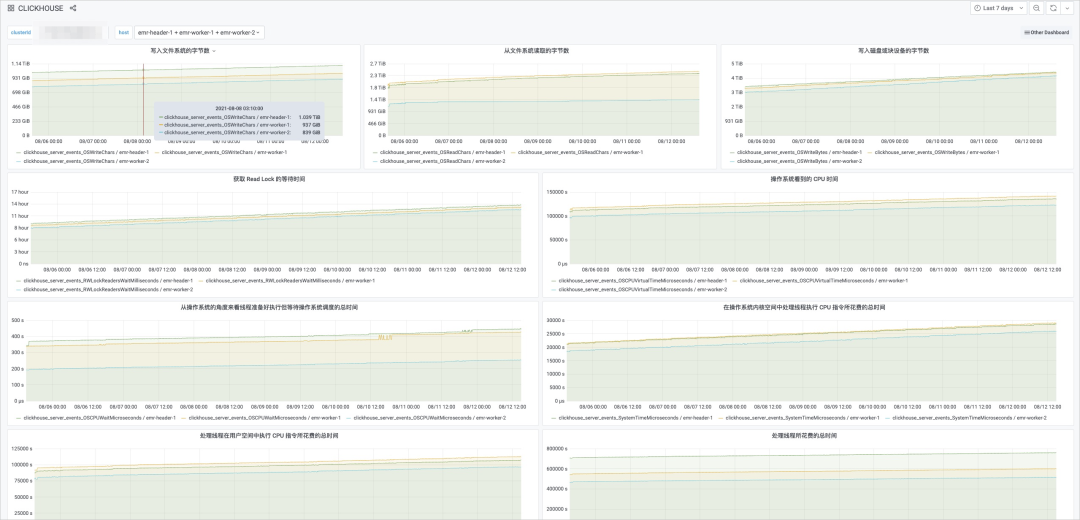
Task: Toggle RWLockReadersWaitMilliseconds / emr-header-1 legend entry
Action: tap(105, 281)
